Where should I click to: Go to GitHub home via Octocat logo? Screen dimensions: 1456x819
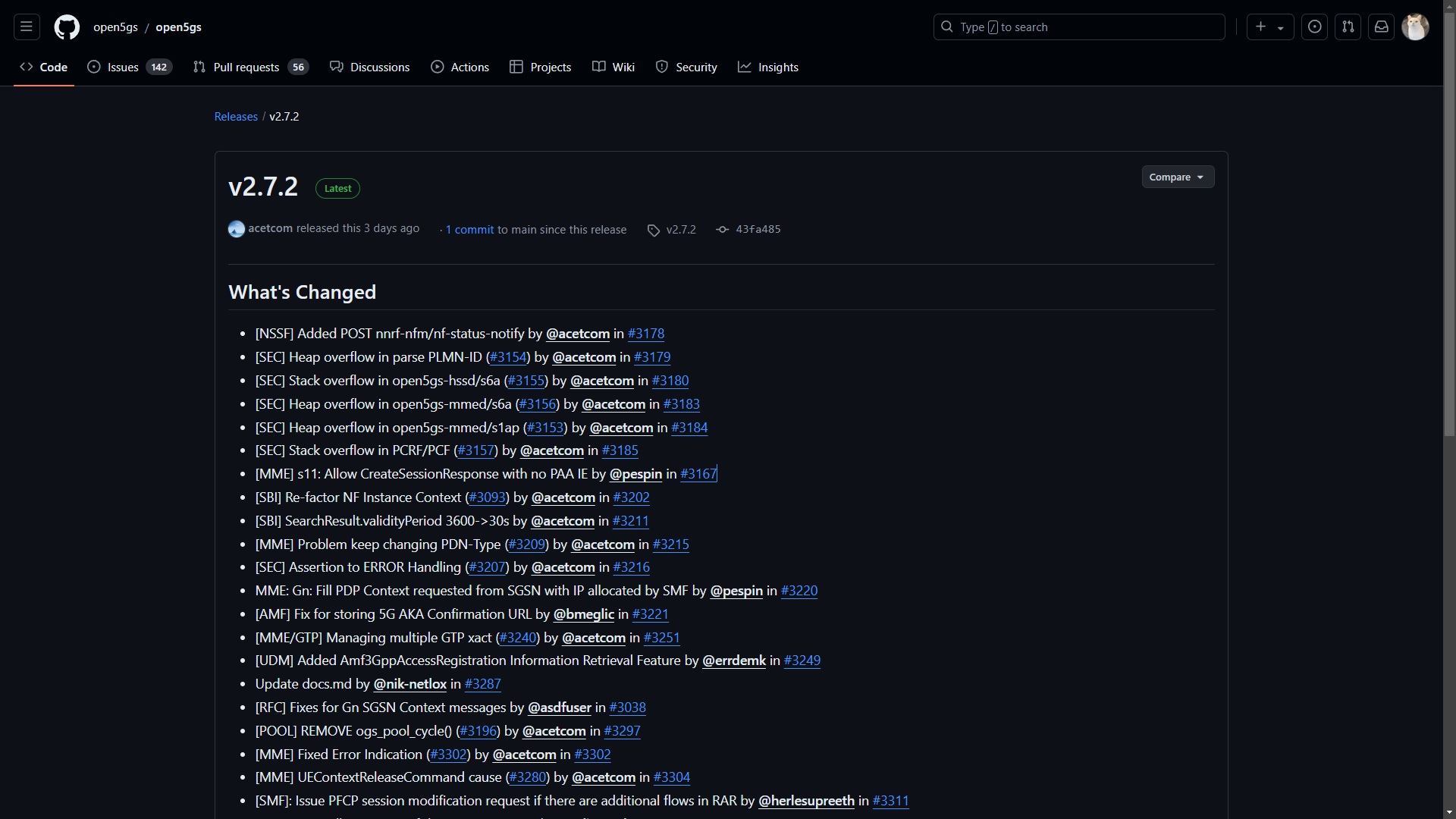(67, 27)
